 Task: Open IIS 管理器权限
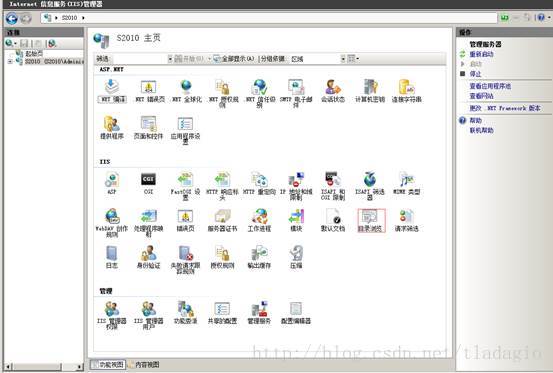(112, 315)
